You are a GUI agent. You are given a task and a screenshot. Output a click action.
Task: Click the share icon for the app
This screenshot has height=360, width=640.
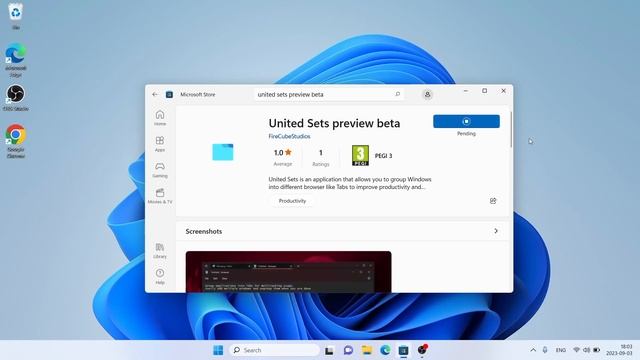point(493,201)
